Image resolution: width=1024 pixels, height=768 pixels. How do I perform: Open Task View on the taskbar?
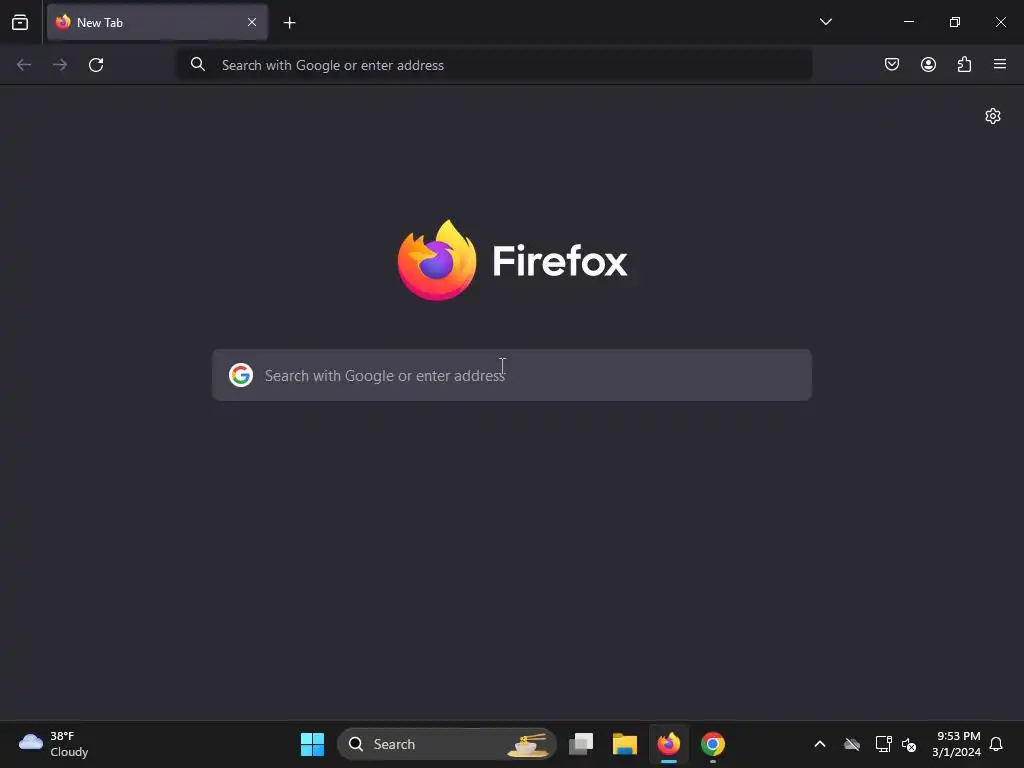point(581,744)
